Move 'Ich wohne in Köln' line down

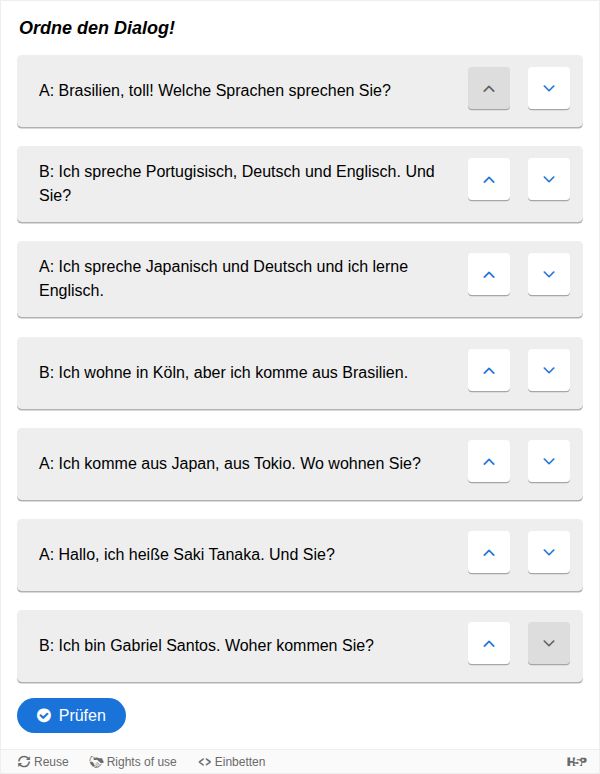[548, 371]
